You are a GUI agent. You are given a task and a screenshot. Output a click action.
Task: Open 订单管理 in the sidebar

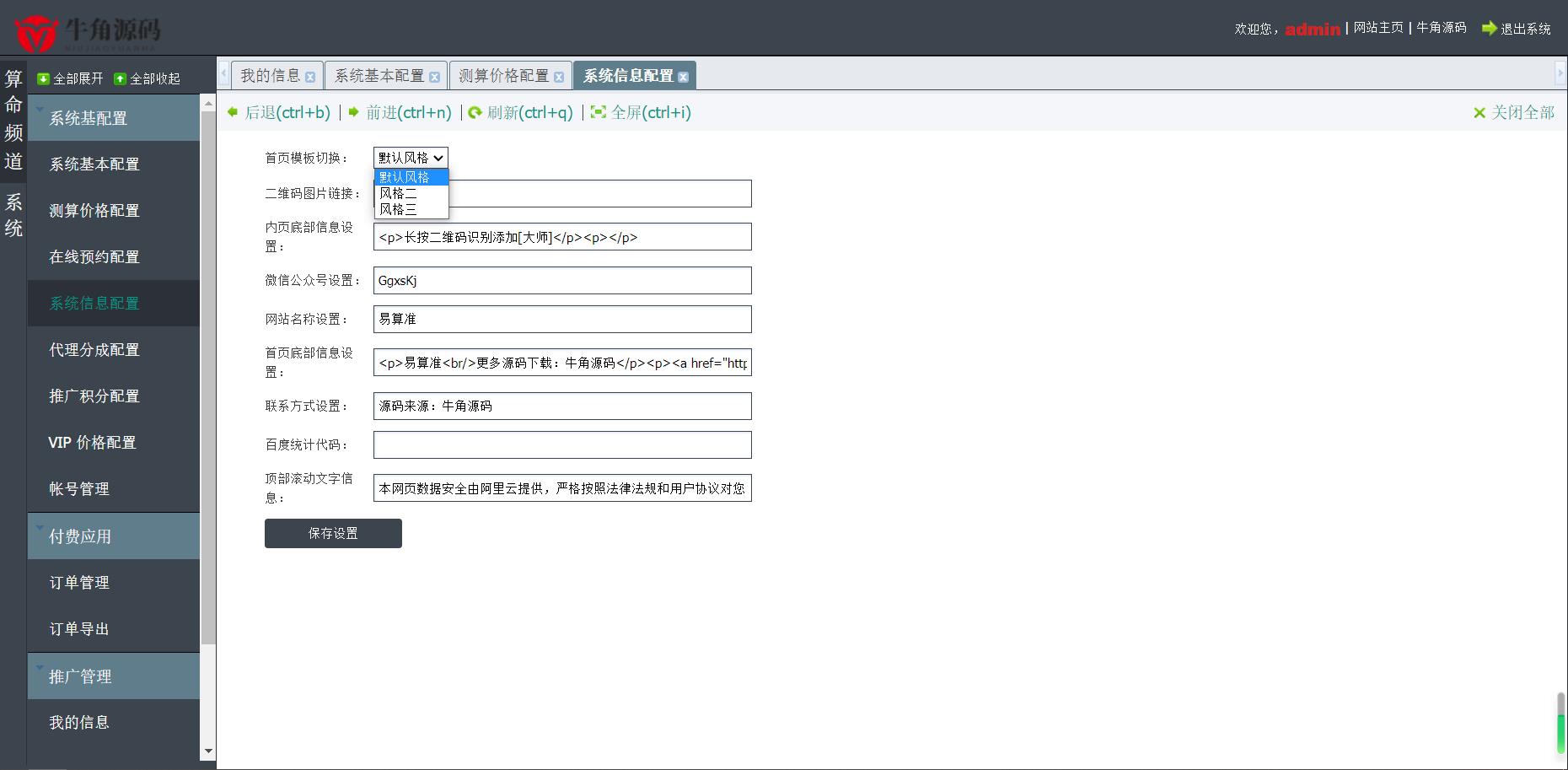tap(114, 583)
